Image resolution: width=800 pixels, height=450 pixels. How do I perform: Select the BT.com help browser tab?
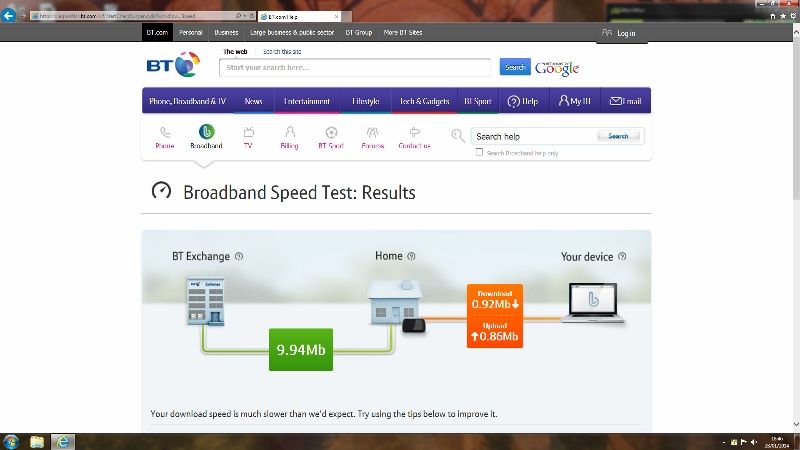click(299, 17)
